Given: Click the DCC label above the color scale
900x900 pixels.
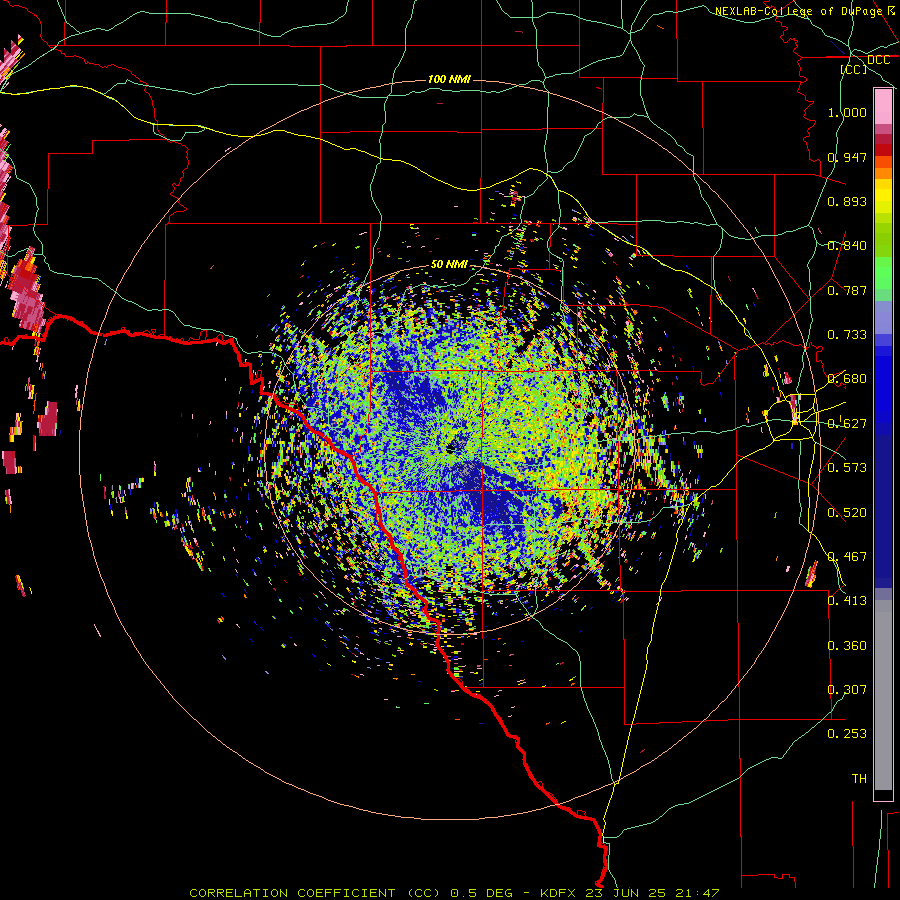Looking at the screenshot, I should [878, 60].
